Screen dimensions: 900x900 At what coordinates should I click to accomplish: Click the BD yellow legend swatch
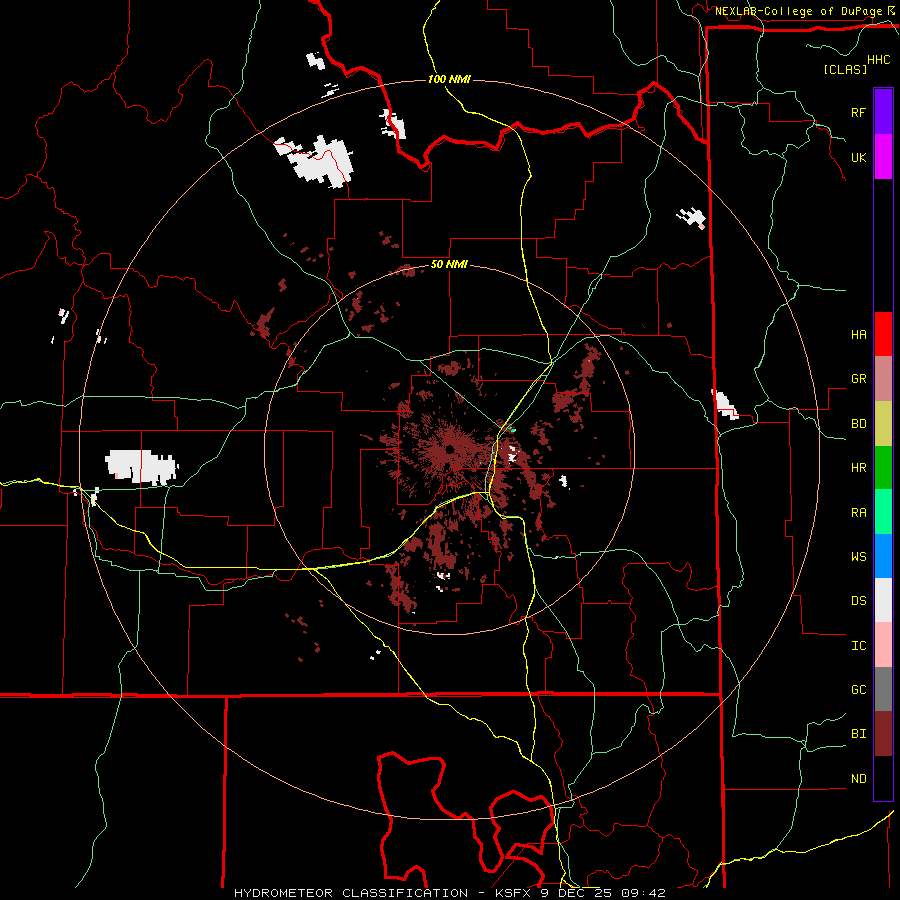coord(883,423)
